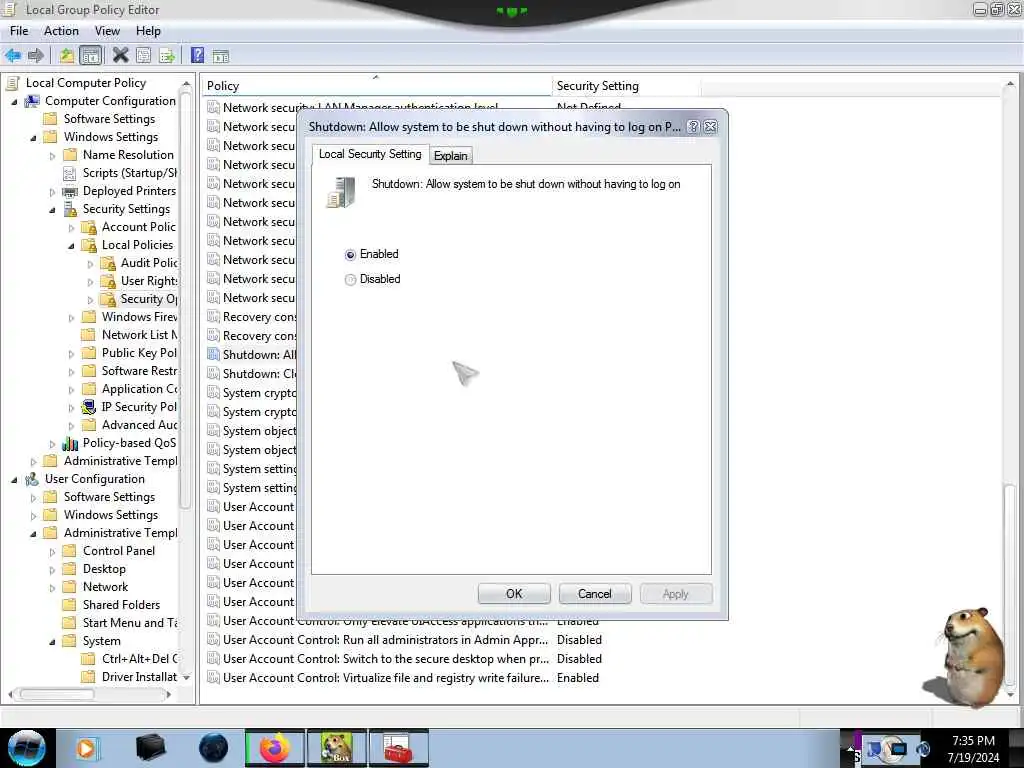Collapse the Computer Configuration node
The width and height of the screenshot is (1024, 768).
click(x=14, y=102)
